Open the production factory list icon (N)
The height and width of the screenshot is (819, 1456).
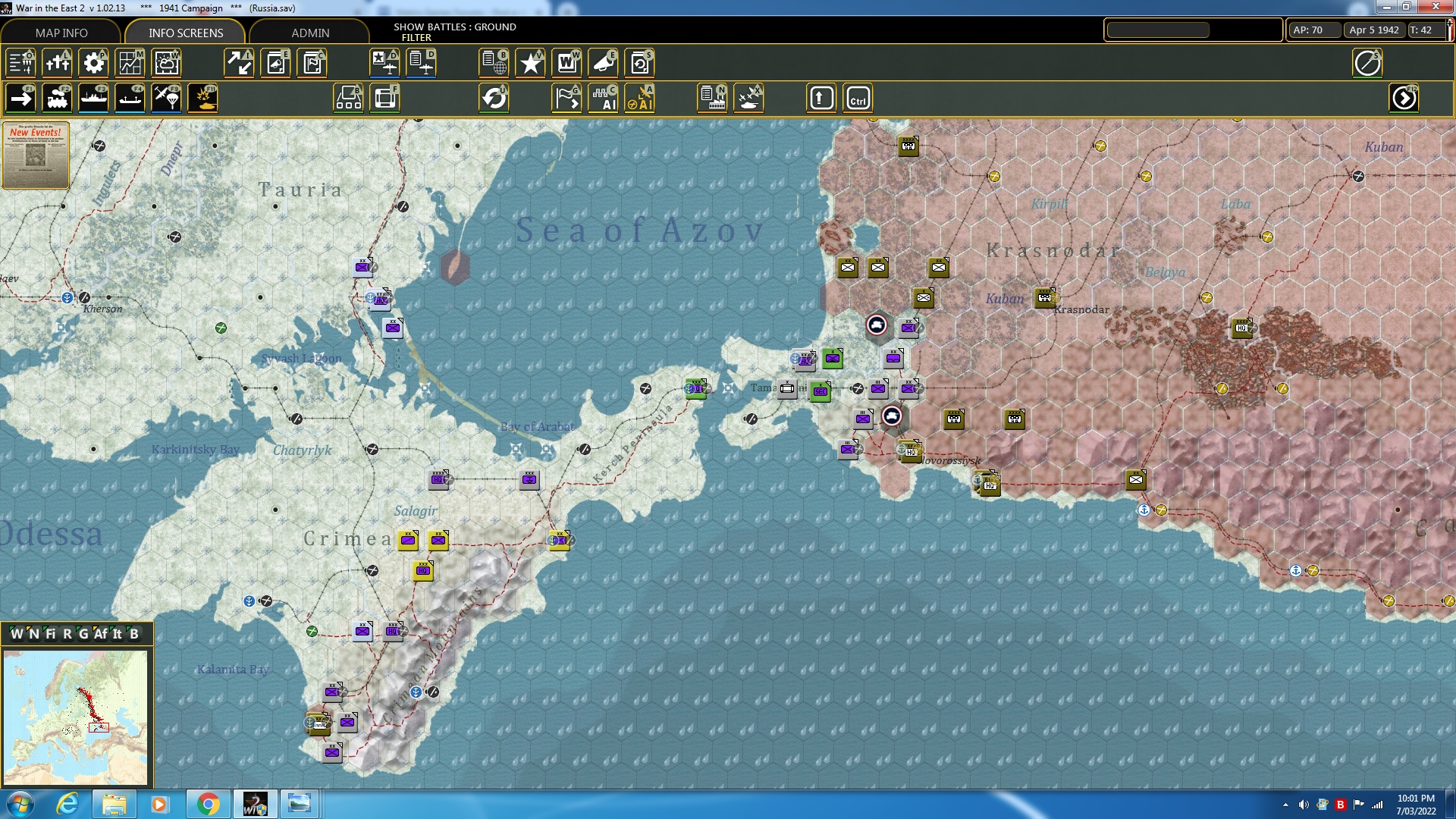pyautogui.click(x=713, y=98)
